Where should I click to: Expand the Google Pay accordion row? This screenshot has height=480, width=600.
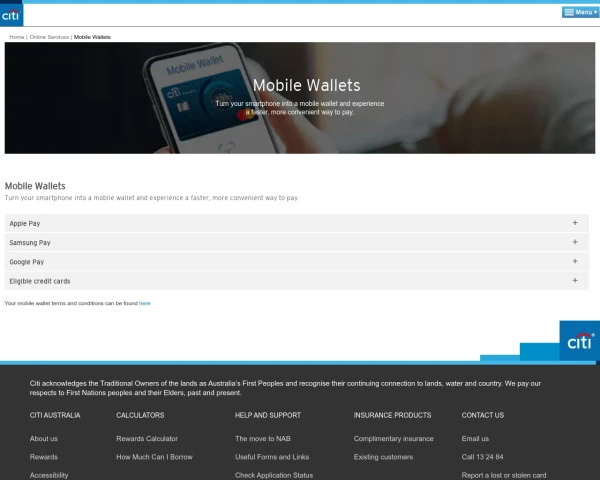[297, 262]
